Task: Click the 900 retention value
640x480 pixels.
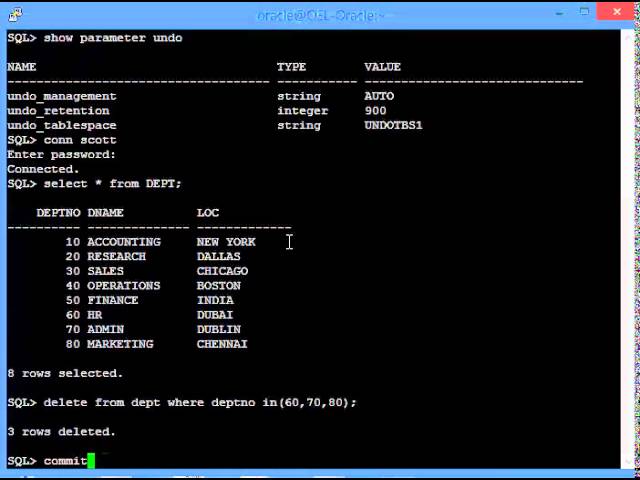Action: coord(376,111)
